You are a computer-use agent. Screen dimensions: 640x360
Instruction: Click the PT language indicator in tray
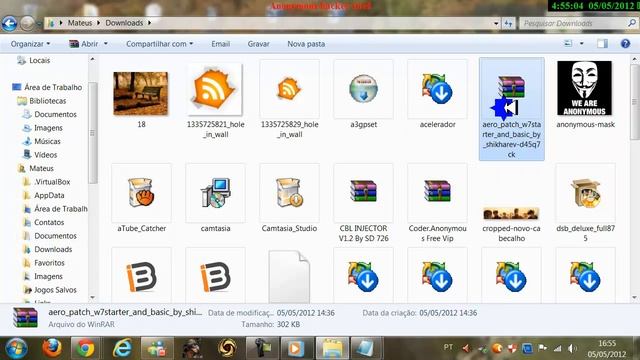coord(448,347)
